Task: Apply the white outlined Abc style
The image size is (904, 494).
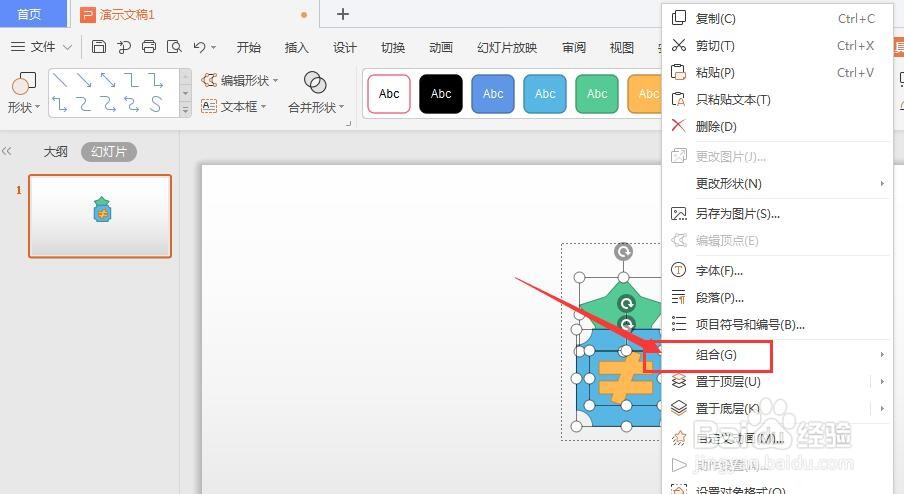Action: (x=389, y=93)
